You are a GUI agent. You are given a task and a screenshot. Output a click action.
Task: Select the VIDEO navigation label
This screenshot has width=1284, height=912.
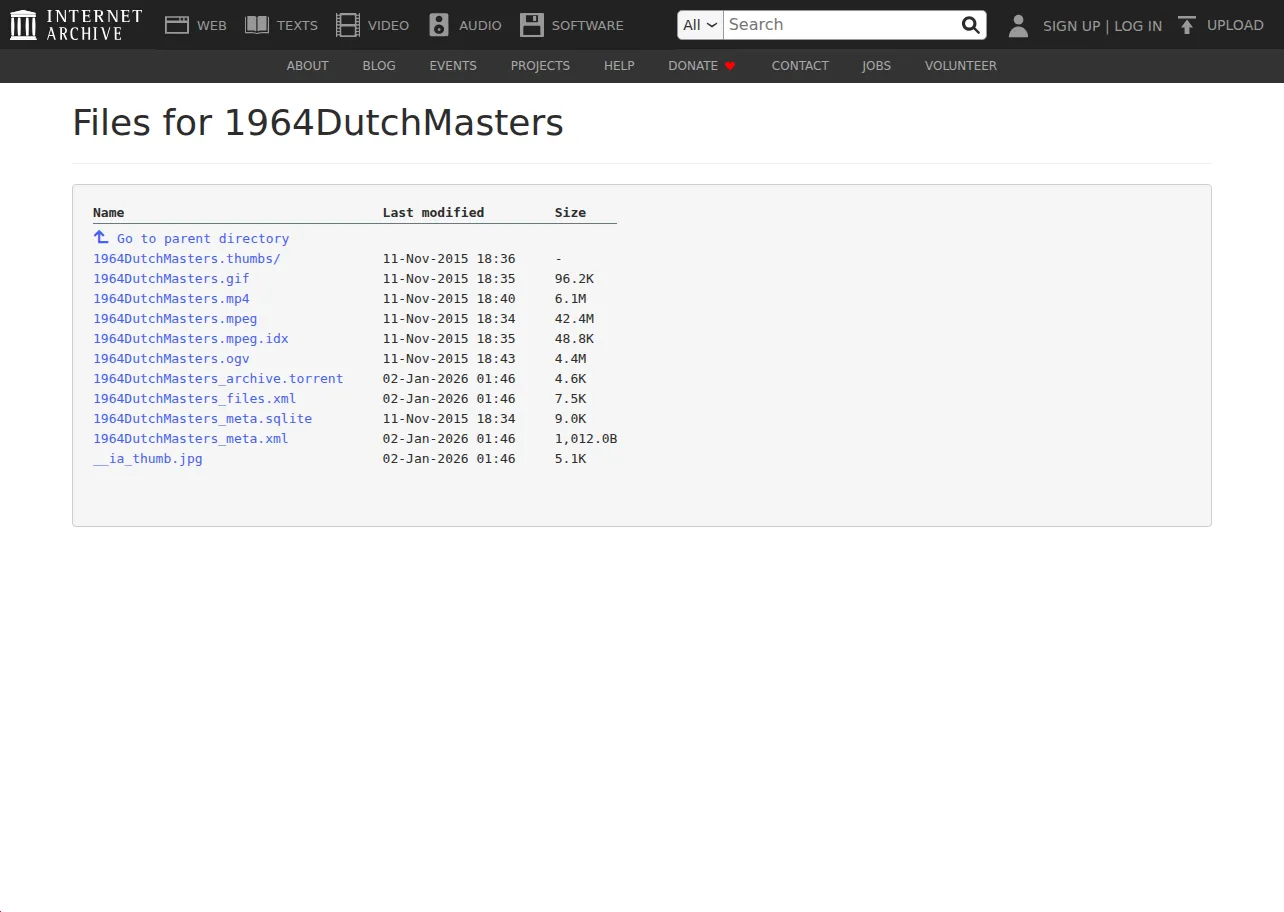coord(388,26)
